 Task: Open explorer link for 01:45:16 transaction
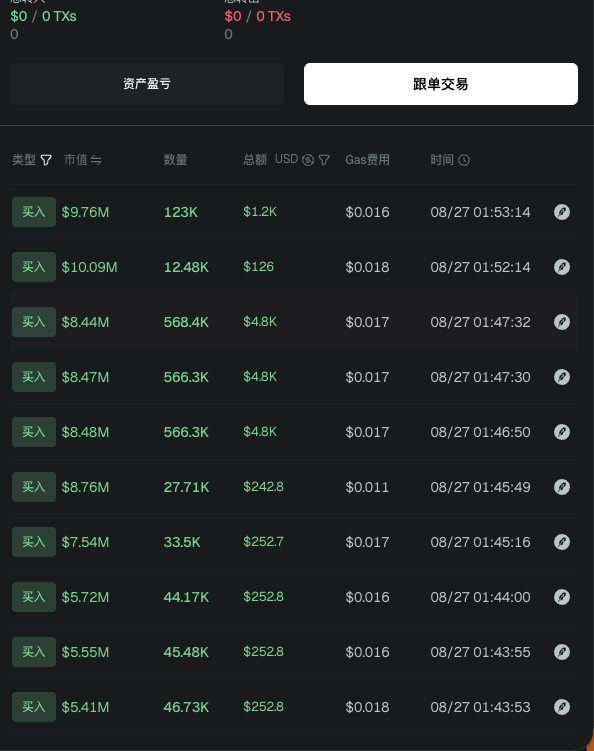[562, 542]
